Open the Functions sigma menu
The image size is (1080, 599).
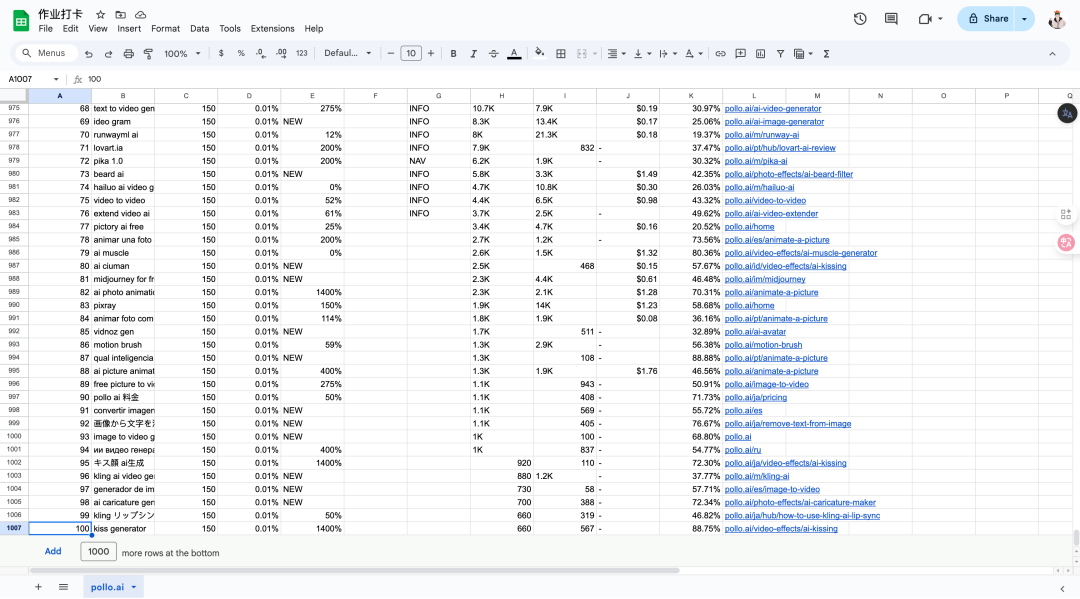coord(826,54)
